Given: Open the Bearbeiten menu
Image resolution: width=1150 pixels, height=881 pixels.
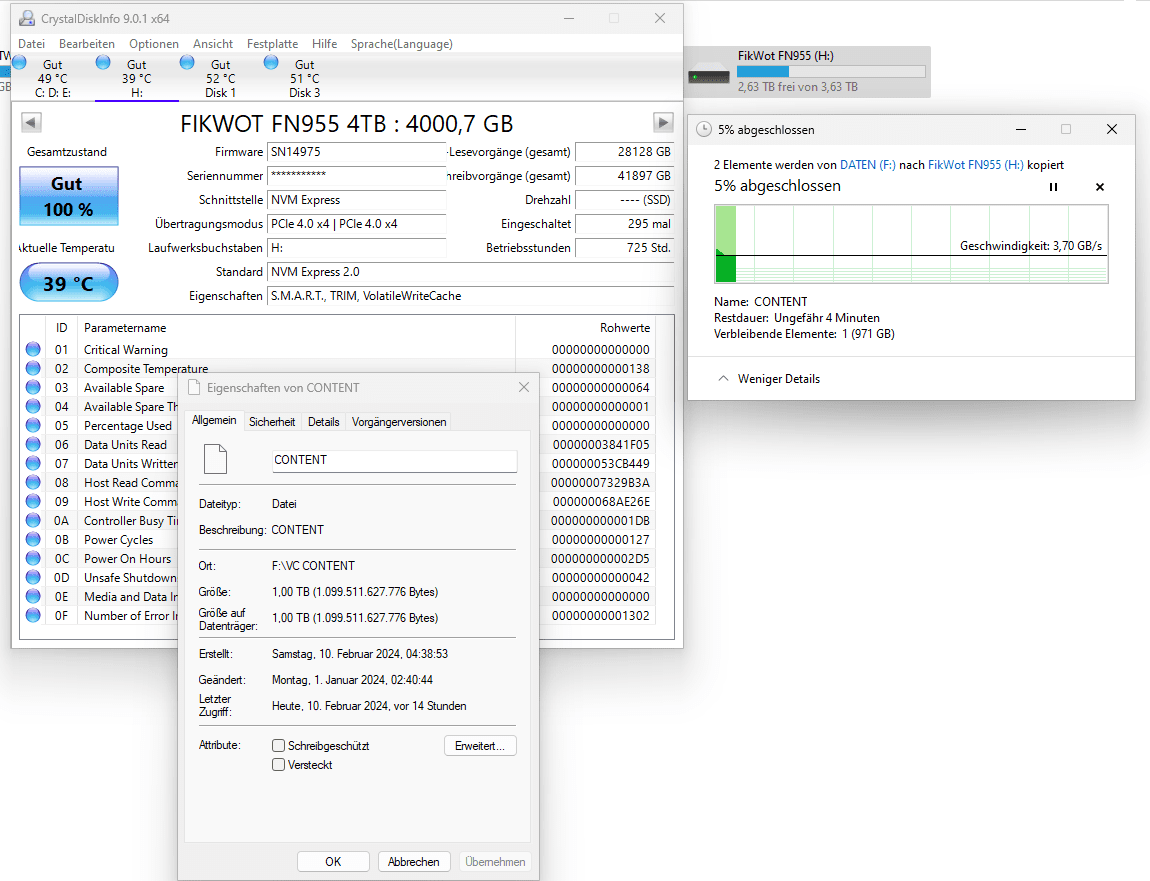Looking at the screenshot, I should click(87, 44).
